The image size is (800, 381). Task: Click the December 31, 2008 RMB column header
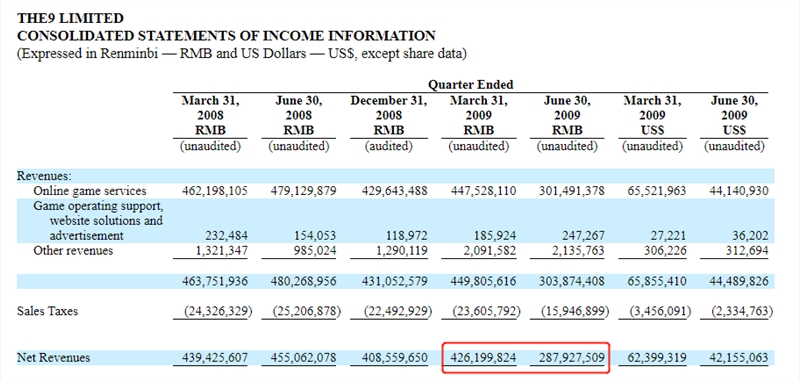click(x=388, y=115)
